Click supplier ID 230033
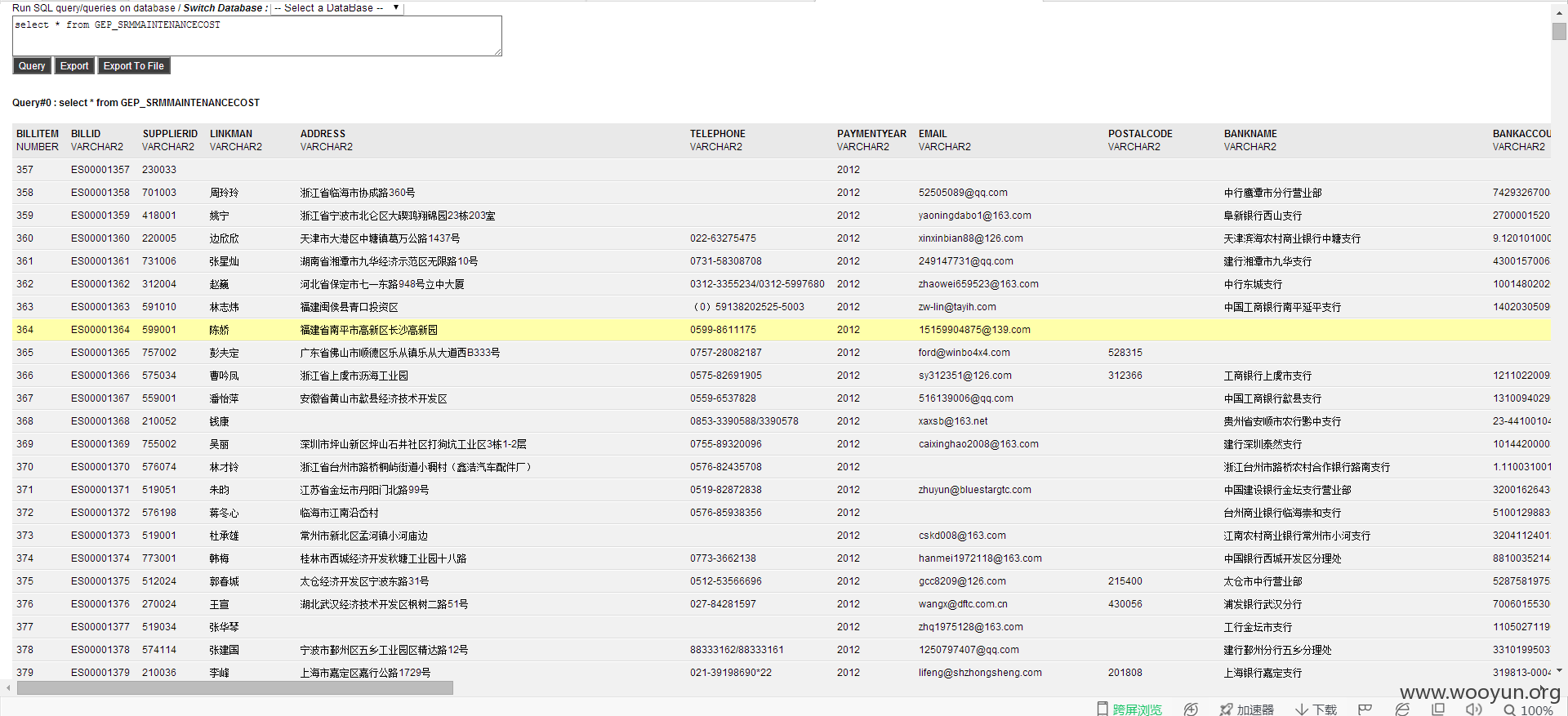The image size is (1568, 716). tap(159, 170)
